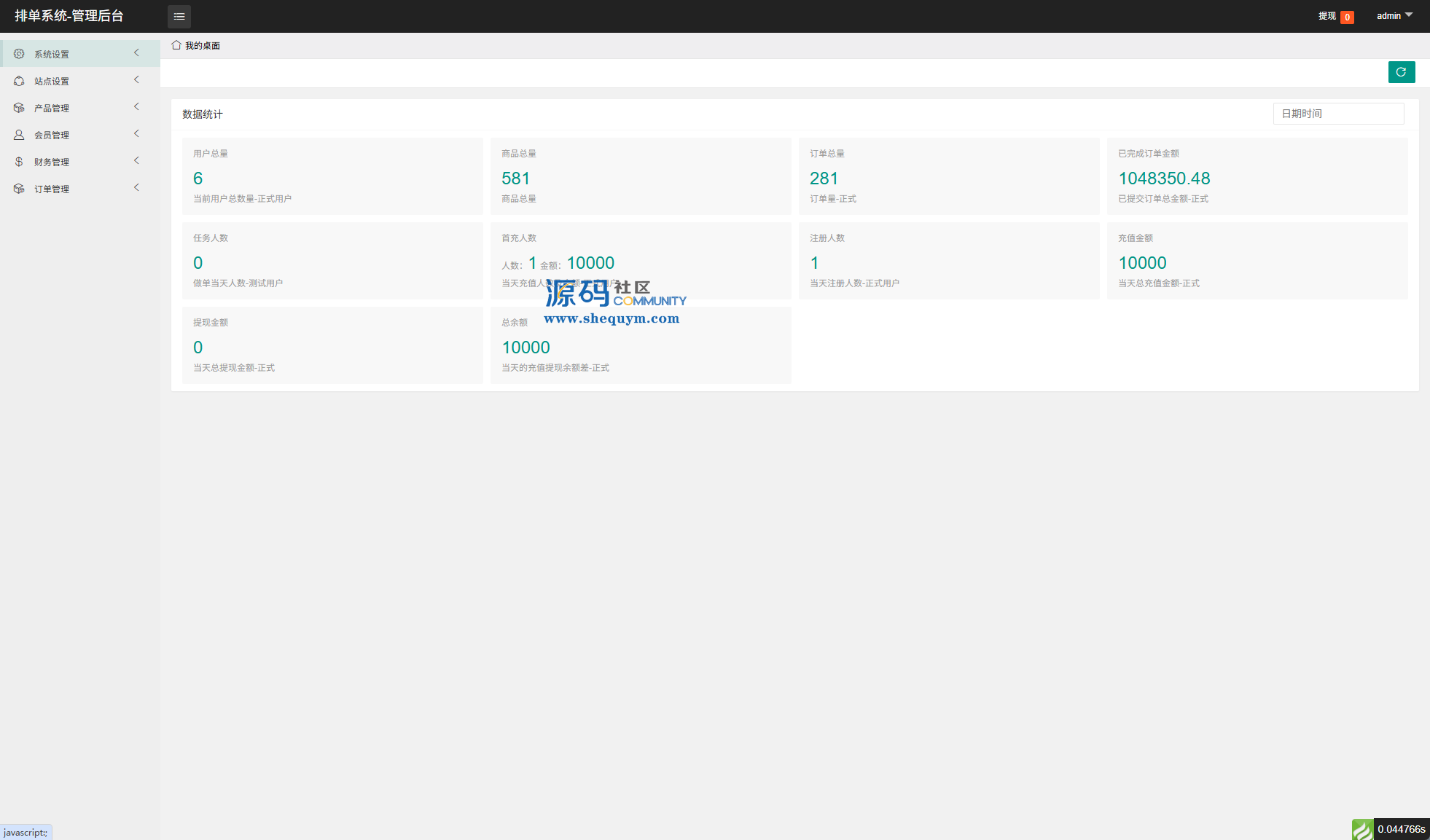Expand the 产品管理 menu chevron
Screen dimensions: 1430x840
tap(136, 107)
